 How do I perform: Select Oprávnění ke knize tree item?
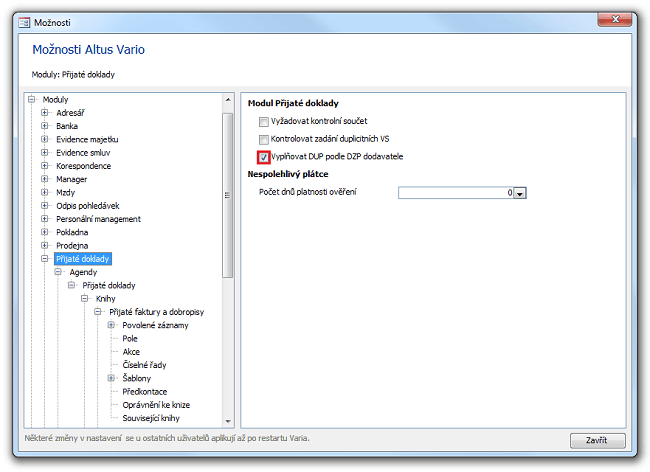point(156,404)
